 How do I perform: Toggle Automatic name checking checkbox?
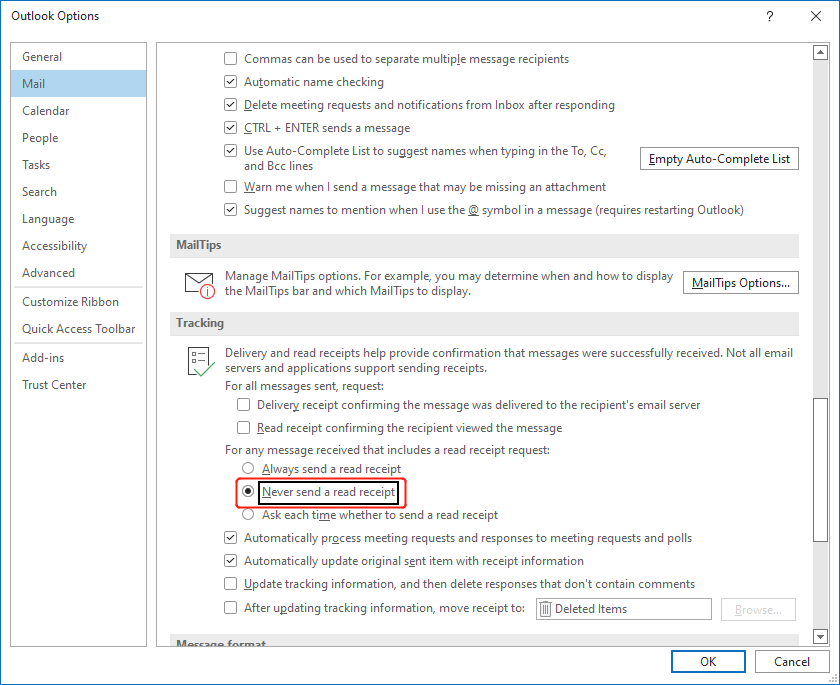pyautogui.click(x=230, y=81)
